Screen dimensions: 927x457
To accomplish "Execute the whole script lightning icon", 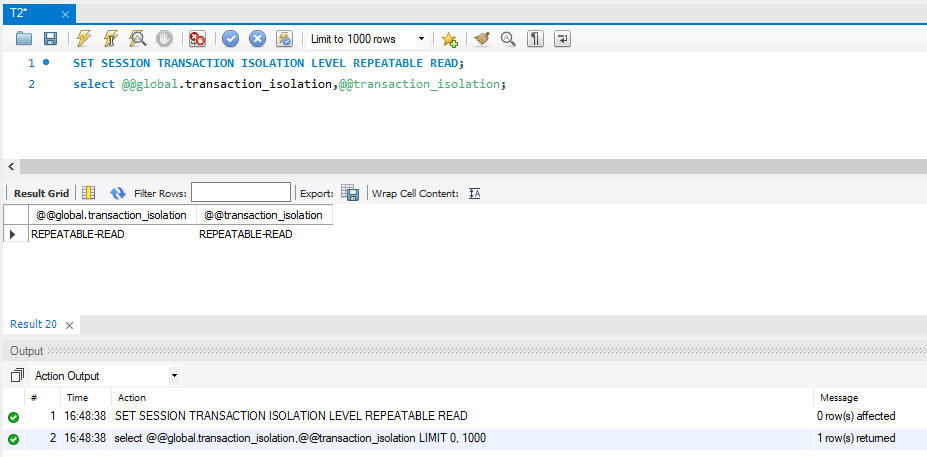I will 84,39.
